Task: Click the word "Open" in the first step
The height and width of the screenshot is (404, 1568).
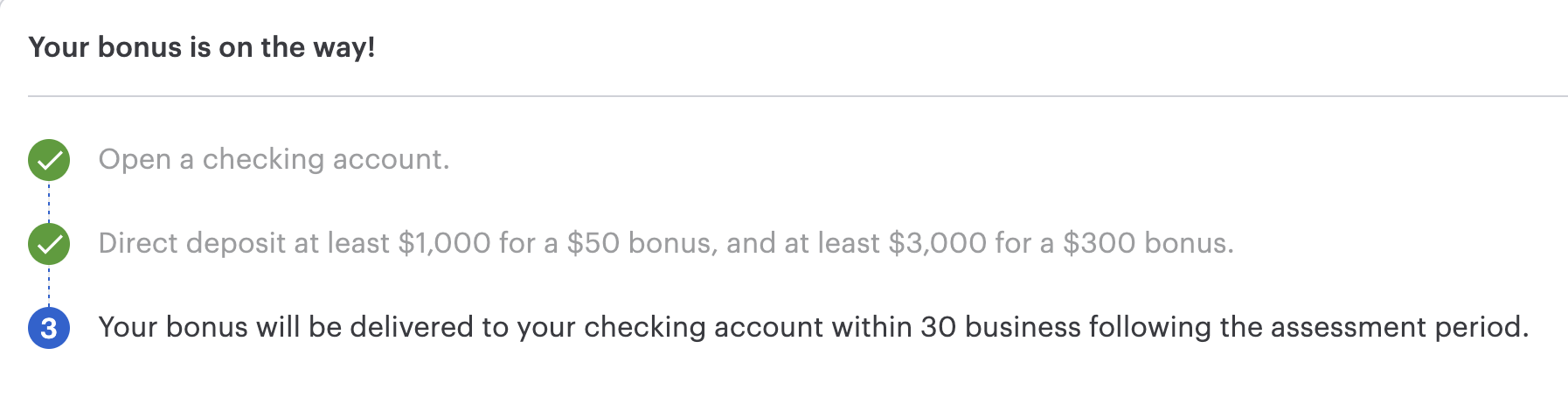Action: (135, 160)
